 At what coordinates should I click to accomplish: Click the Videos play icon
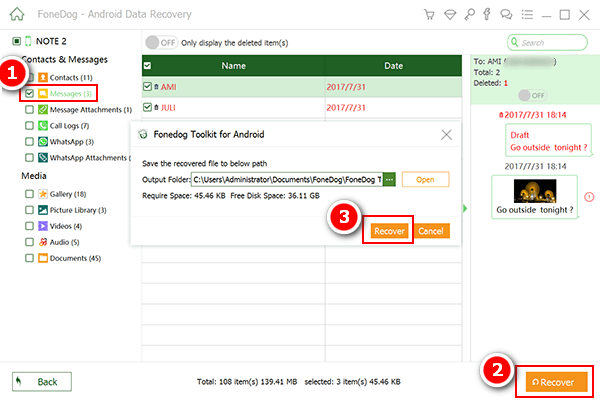click(43, 226)
